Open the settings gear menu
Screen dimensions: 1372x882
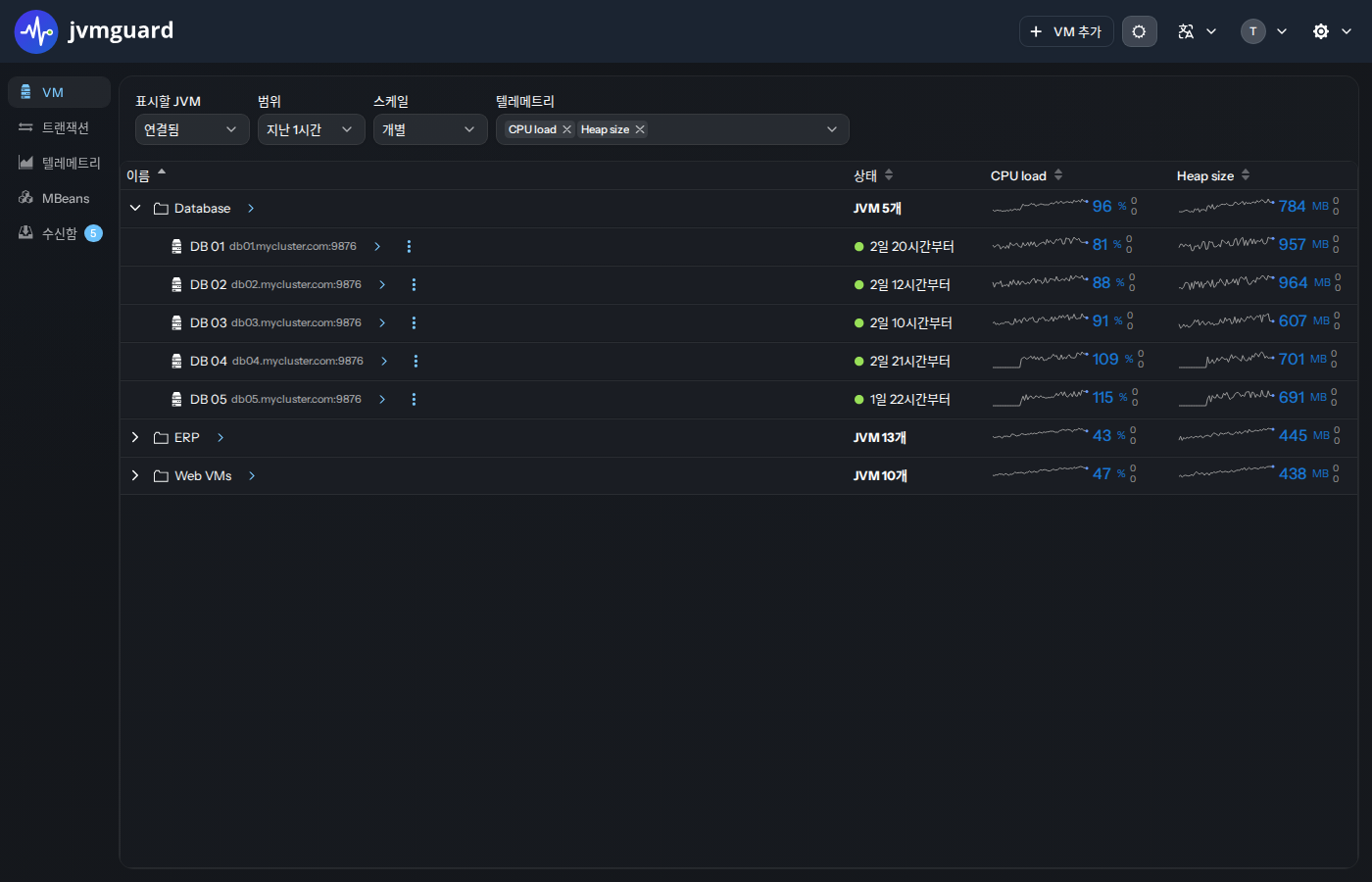pos(1332,31)
